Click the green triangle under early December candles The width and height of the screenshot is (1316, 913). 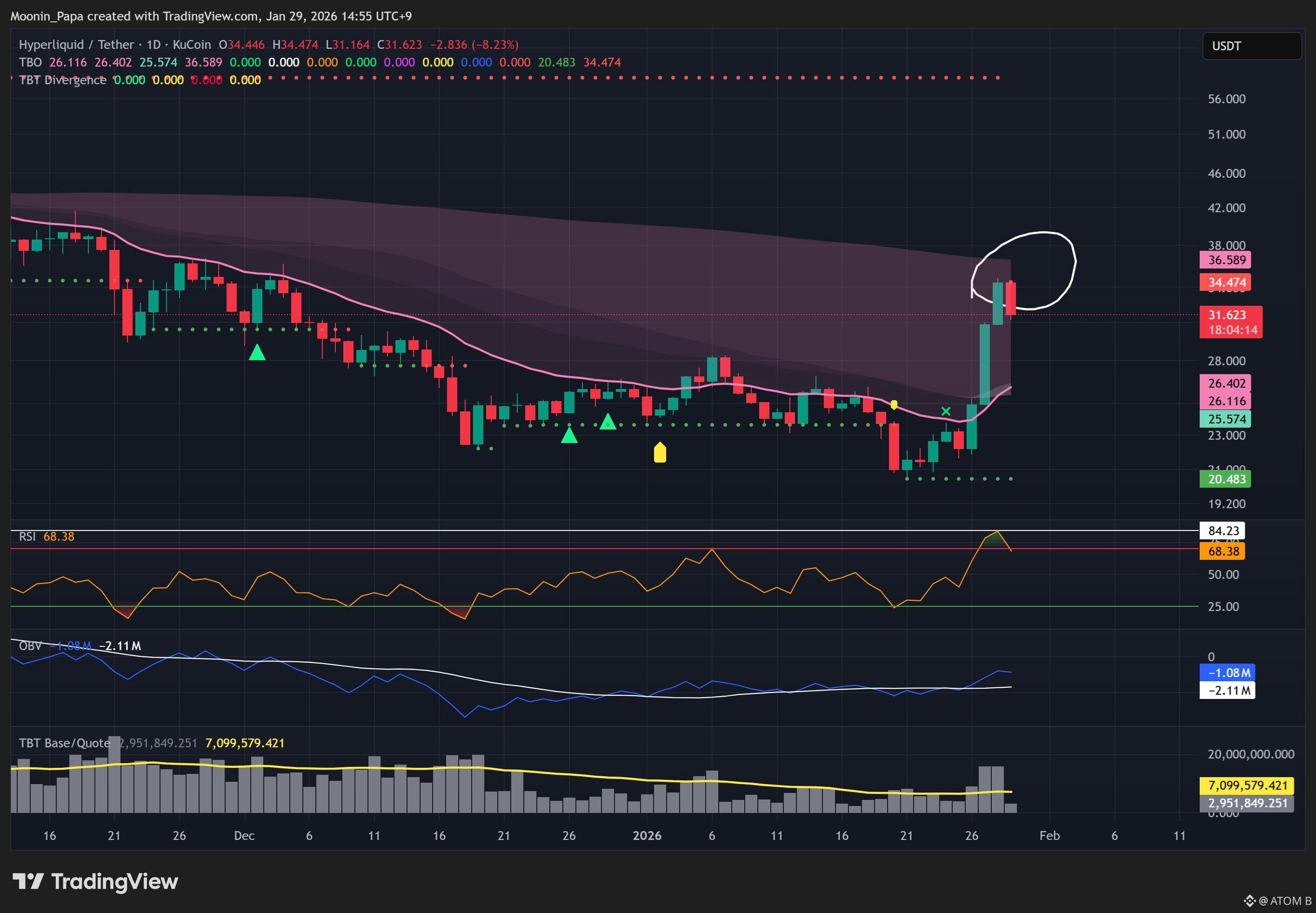click(257, 352)
